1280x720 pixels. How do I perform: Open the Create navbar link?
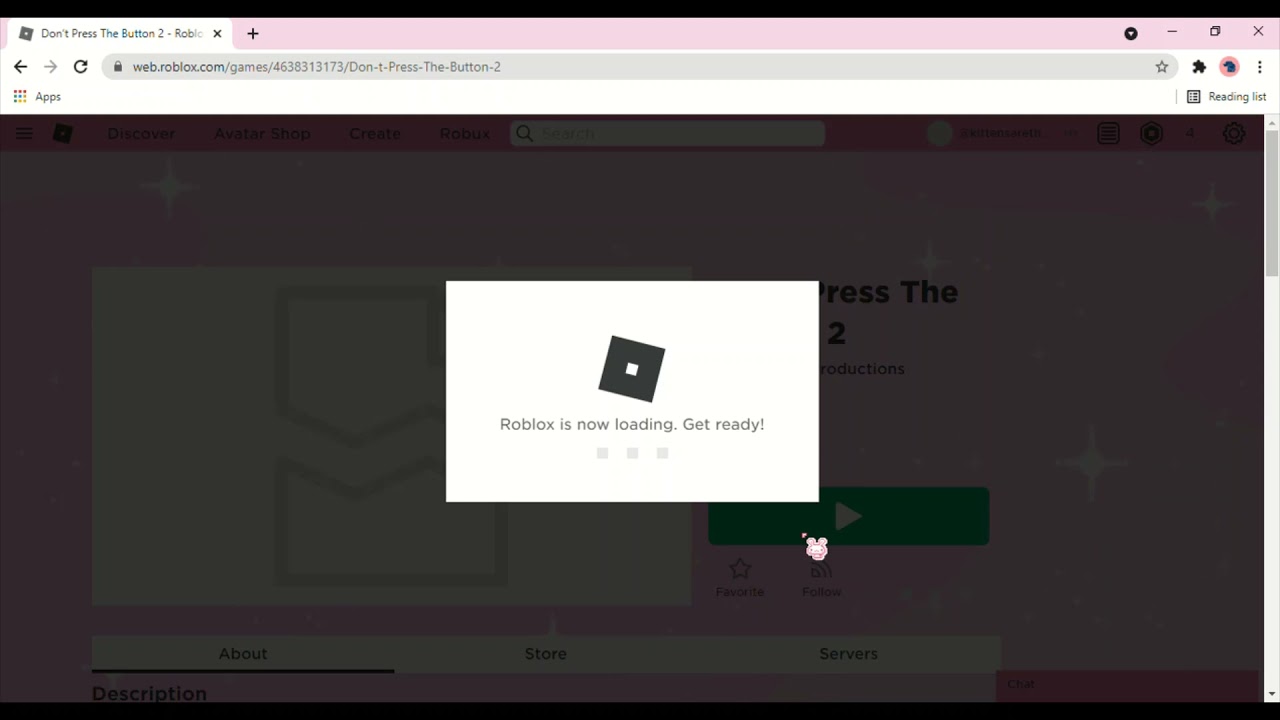[375, 133]
